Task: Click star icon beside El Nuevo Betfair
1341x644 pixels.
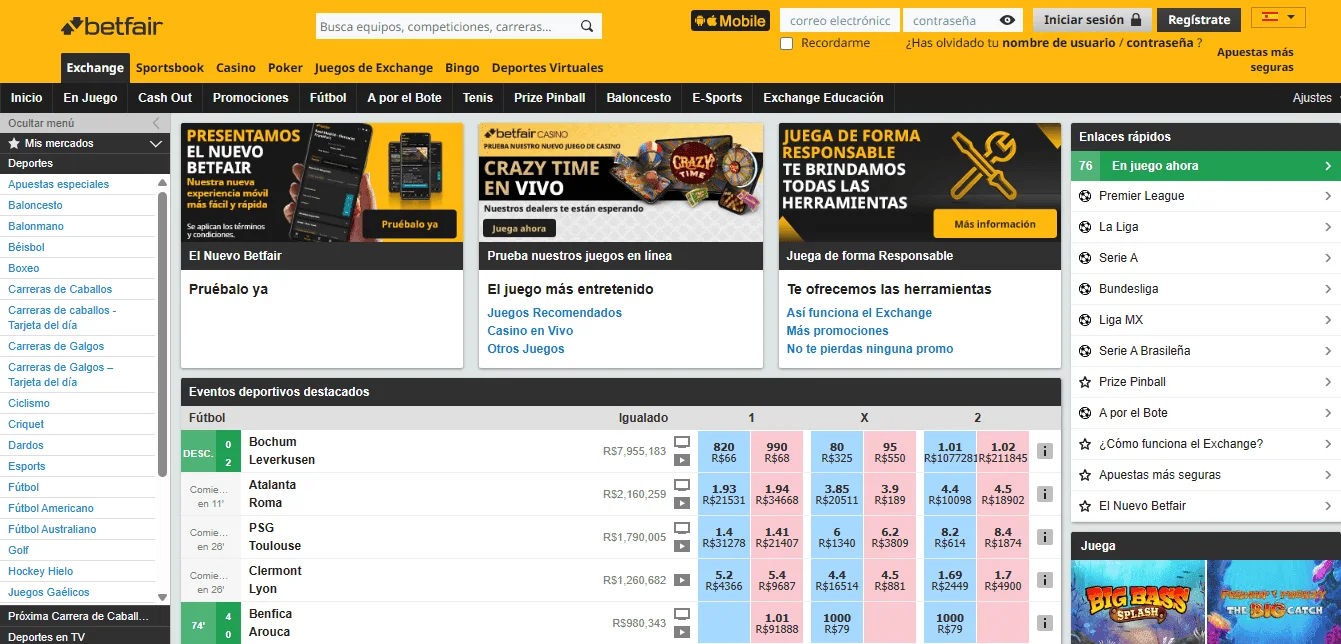Action: click(x=1085, y=506)
